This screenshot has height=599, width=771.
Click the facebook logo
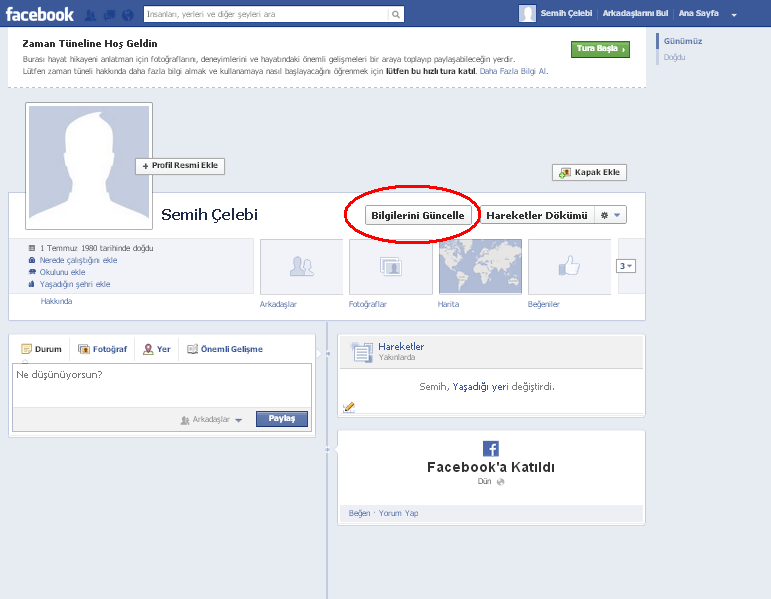[x=39, y=14]
